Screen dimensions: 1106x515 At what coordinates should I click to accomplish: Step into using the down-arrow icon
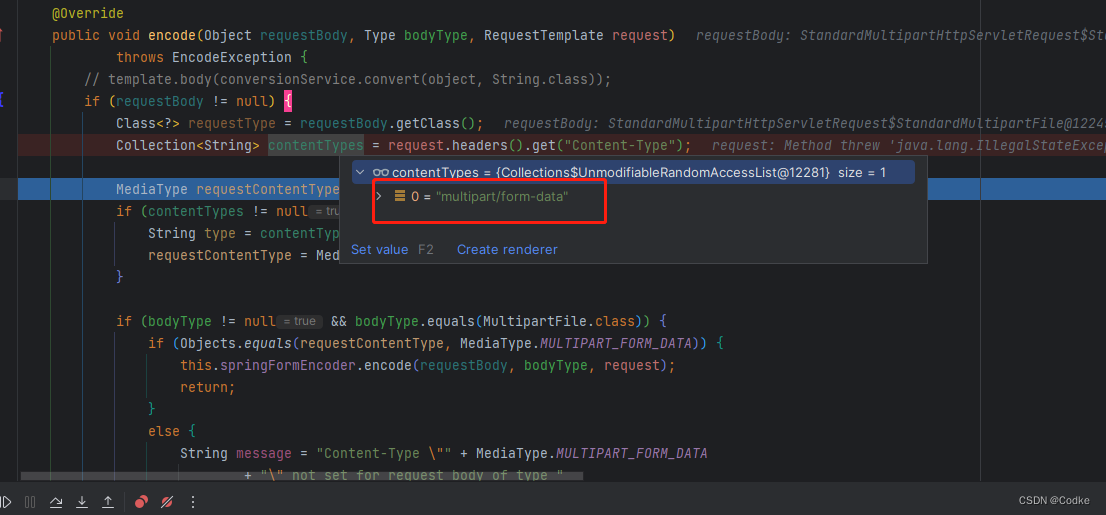pos(82,502)
